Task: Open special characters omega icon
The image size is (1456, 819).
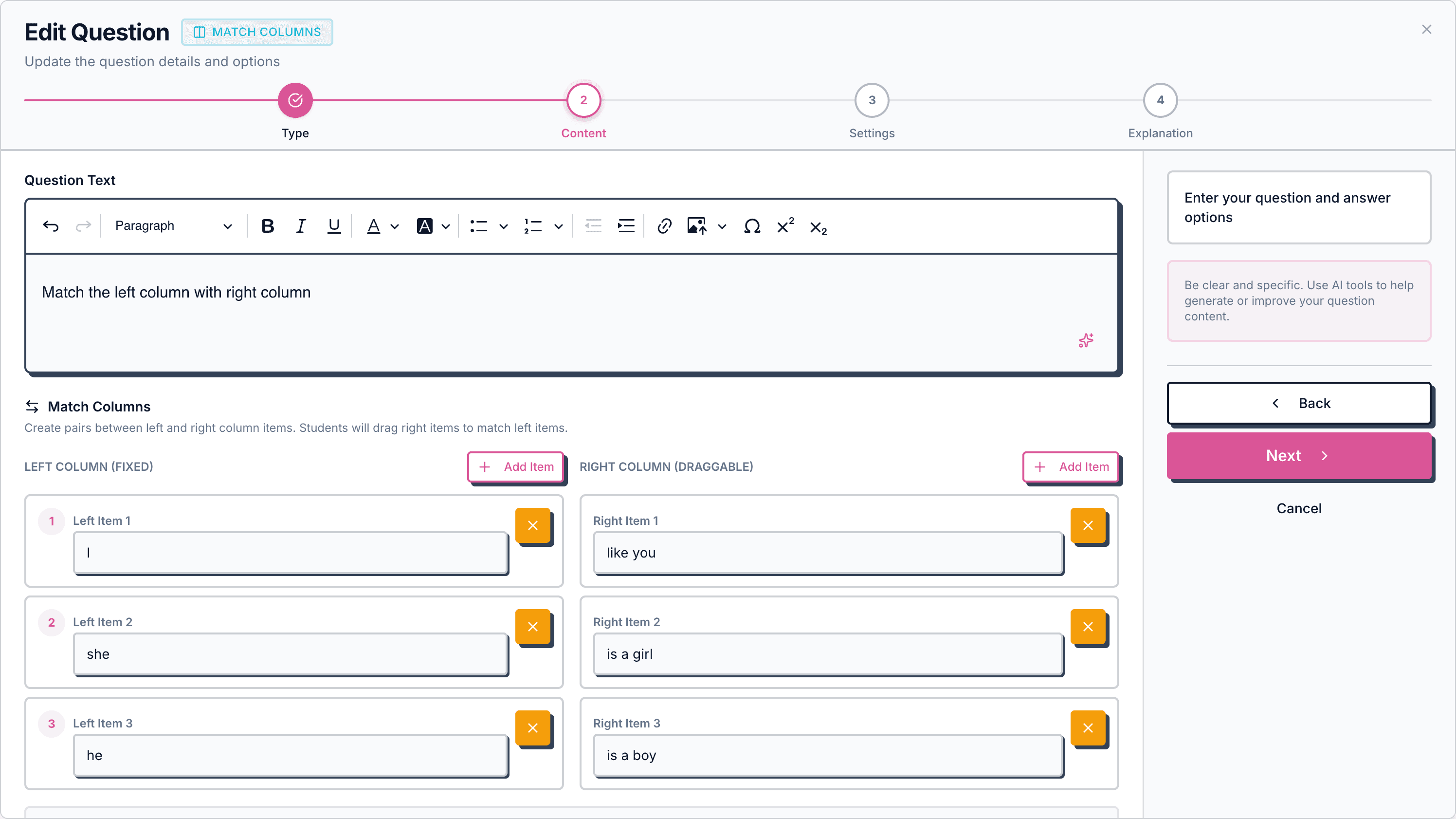Action: pos(752,226)
